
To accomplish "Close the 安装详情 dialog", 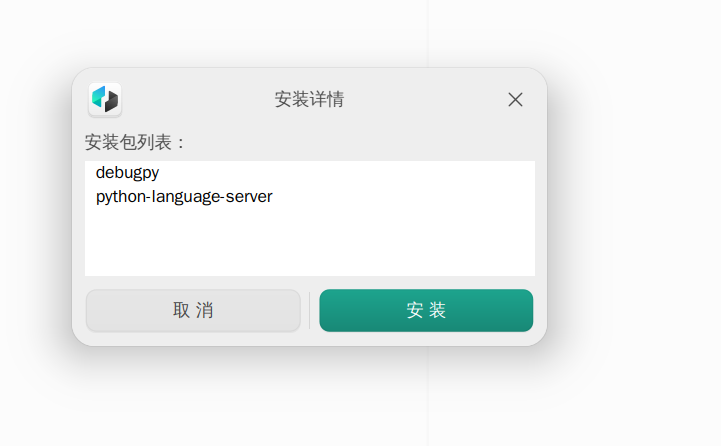I will [515, 99].
